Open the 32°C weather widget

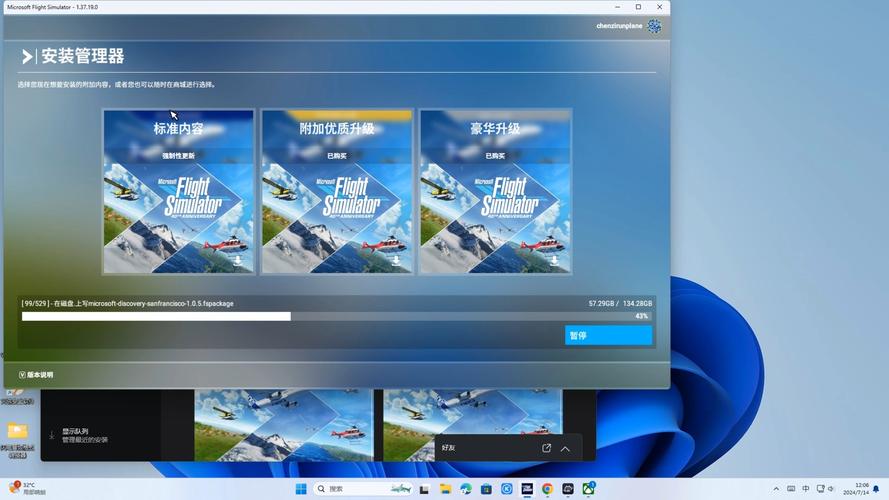(27, 488)
